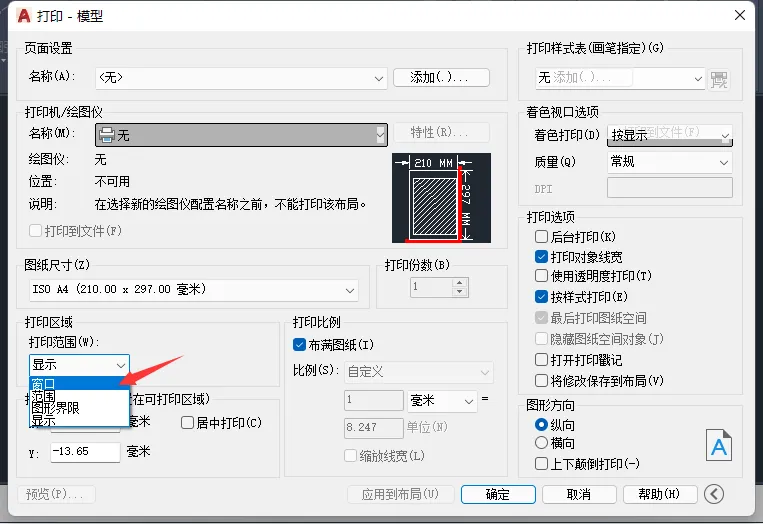Uncheck 按样式打印 option
The image size is (763, 524).
[541, 296]
